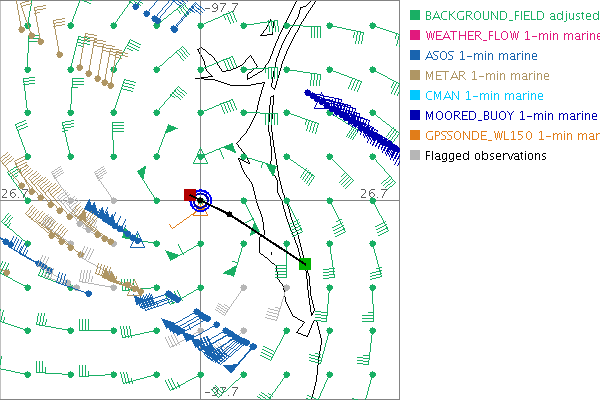Click the -97.7 longitude label at top
This screenshot has height=400, width=600.
pos(220,8)
